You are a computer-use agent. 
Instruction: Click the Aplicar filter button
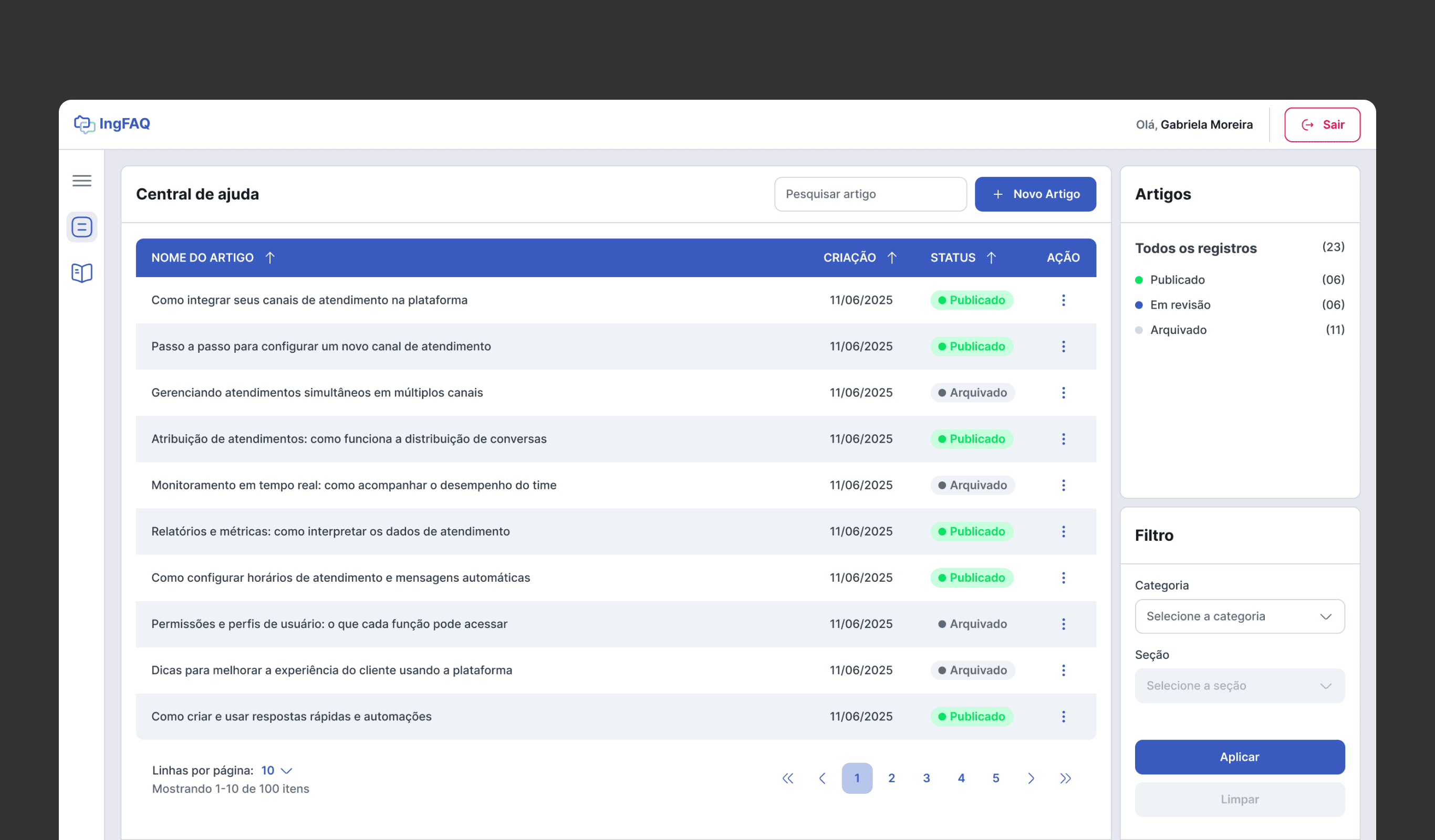coord(1239,757)
